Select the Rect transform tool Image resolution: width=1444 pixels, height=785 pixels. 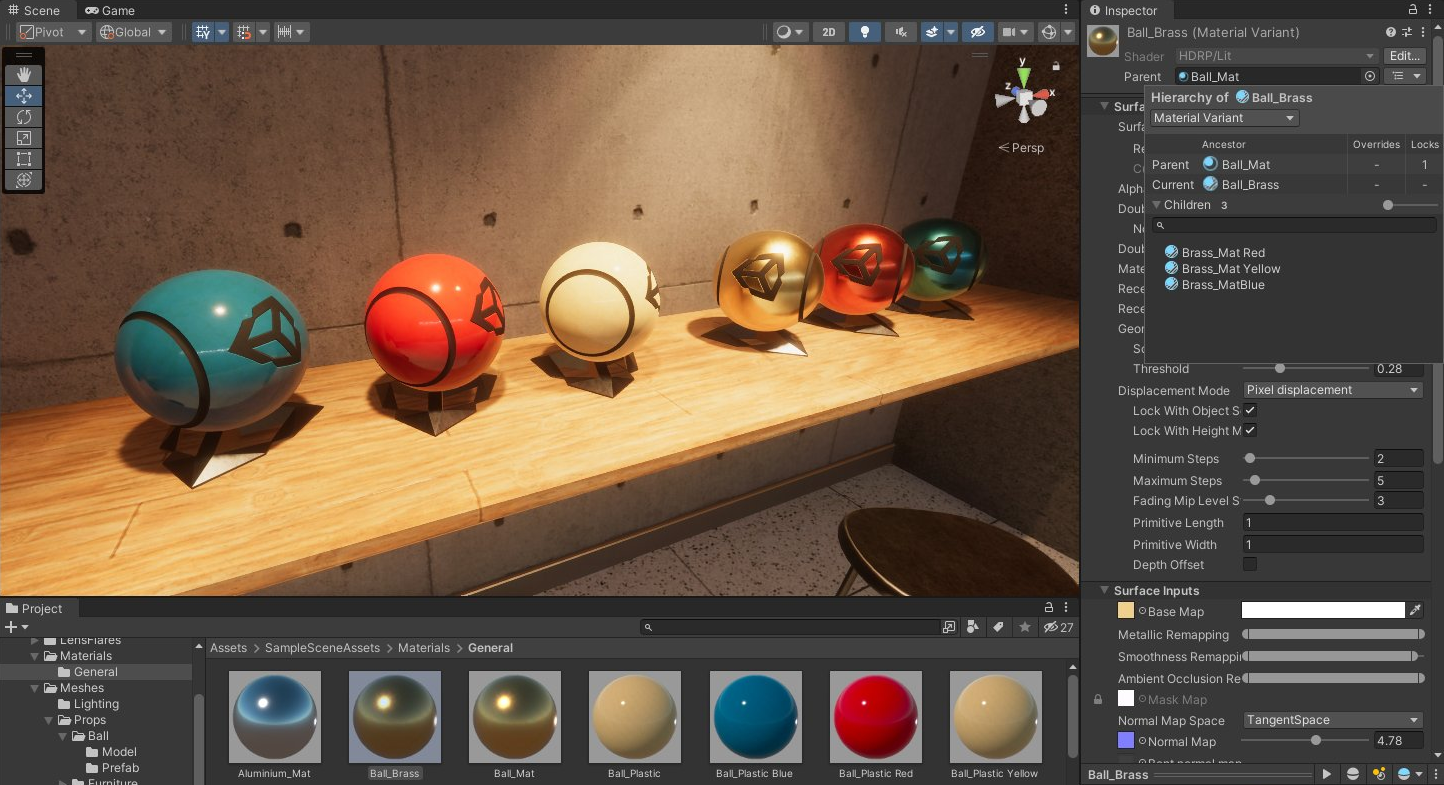[24, 159]
